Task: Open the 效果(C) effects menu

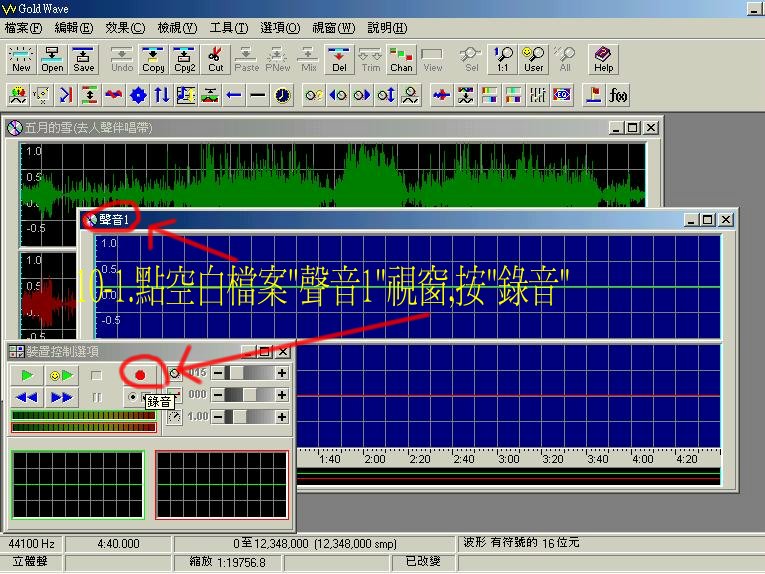Action: point(125,28)
